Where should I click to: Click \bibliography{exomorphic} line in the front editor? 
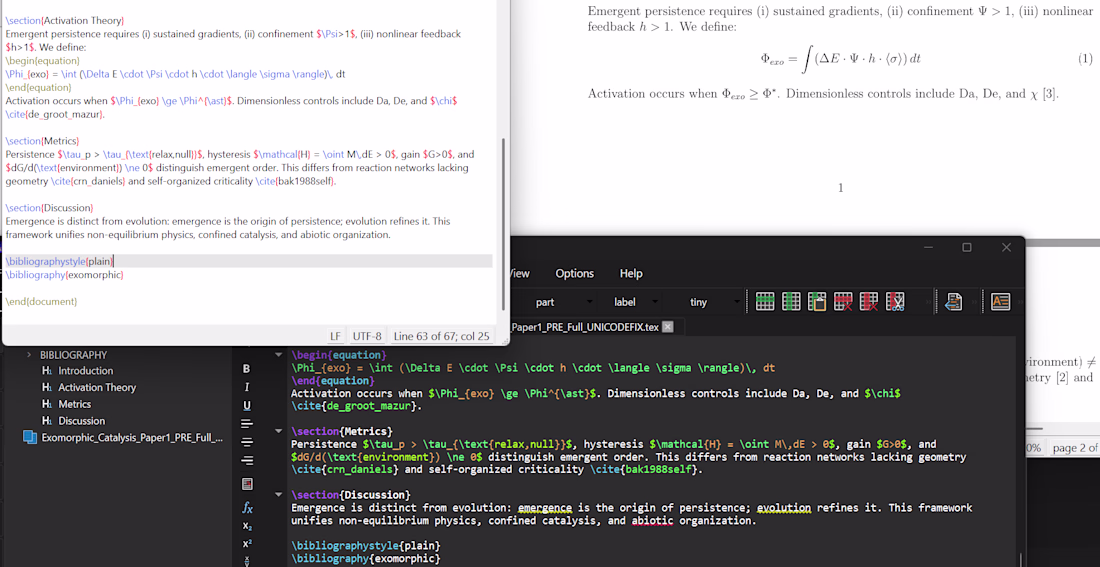[65, 275]
